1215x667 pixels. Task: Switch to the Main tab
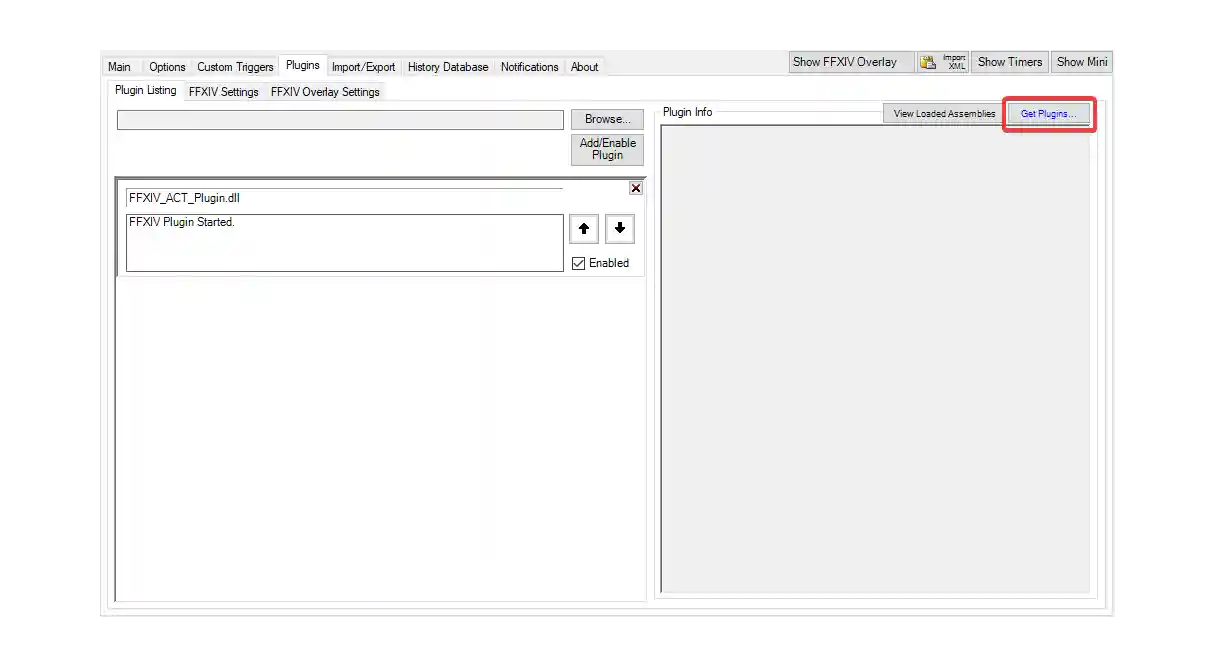point(118,66)
